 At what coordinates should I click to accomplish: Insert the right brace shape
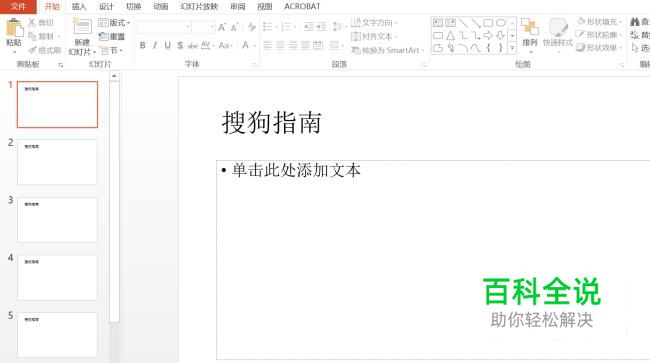(x=501, y=48)
